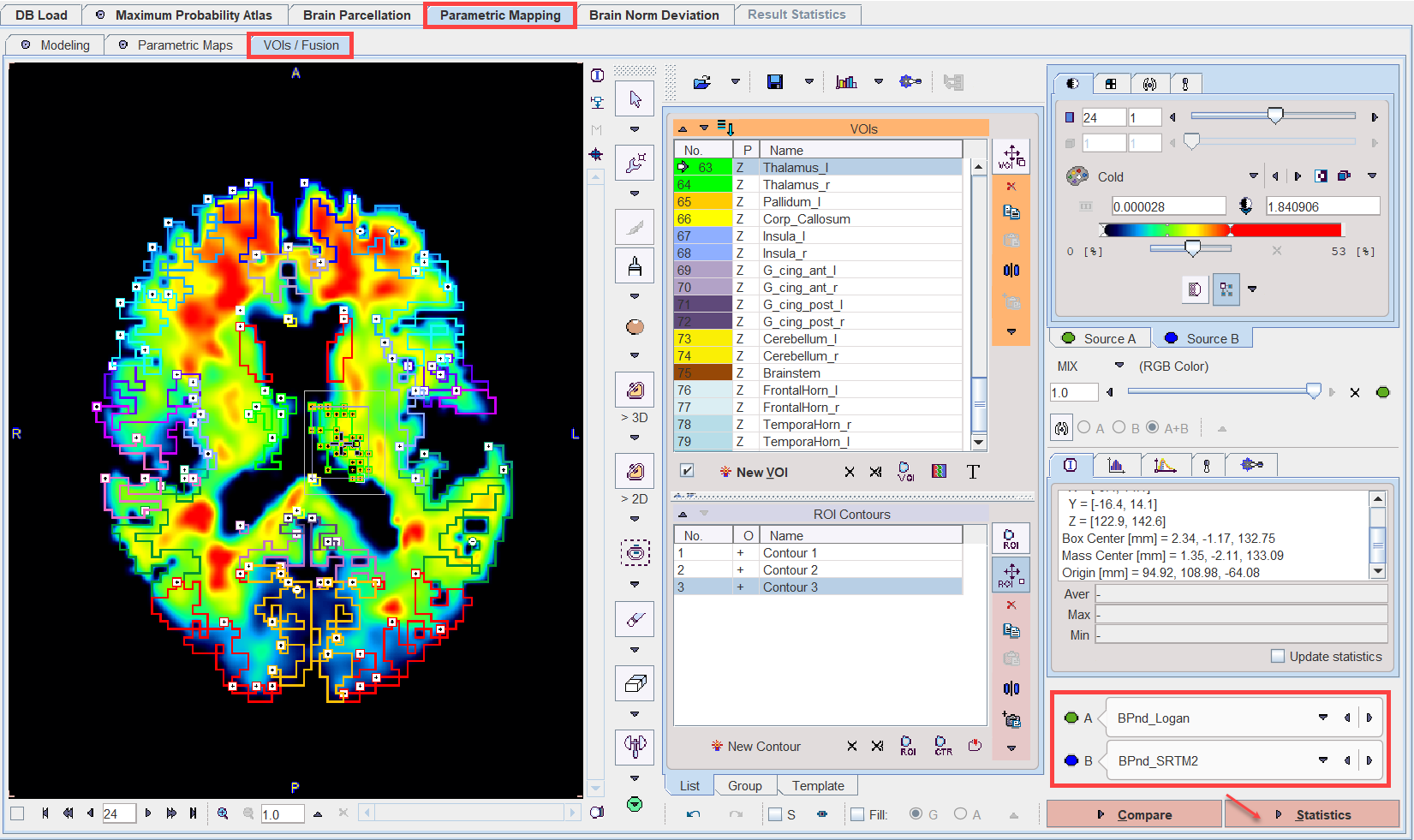The image size is (1414, 840).
Task: Open the Group tab
Action: [x=745, y=785]
